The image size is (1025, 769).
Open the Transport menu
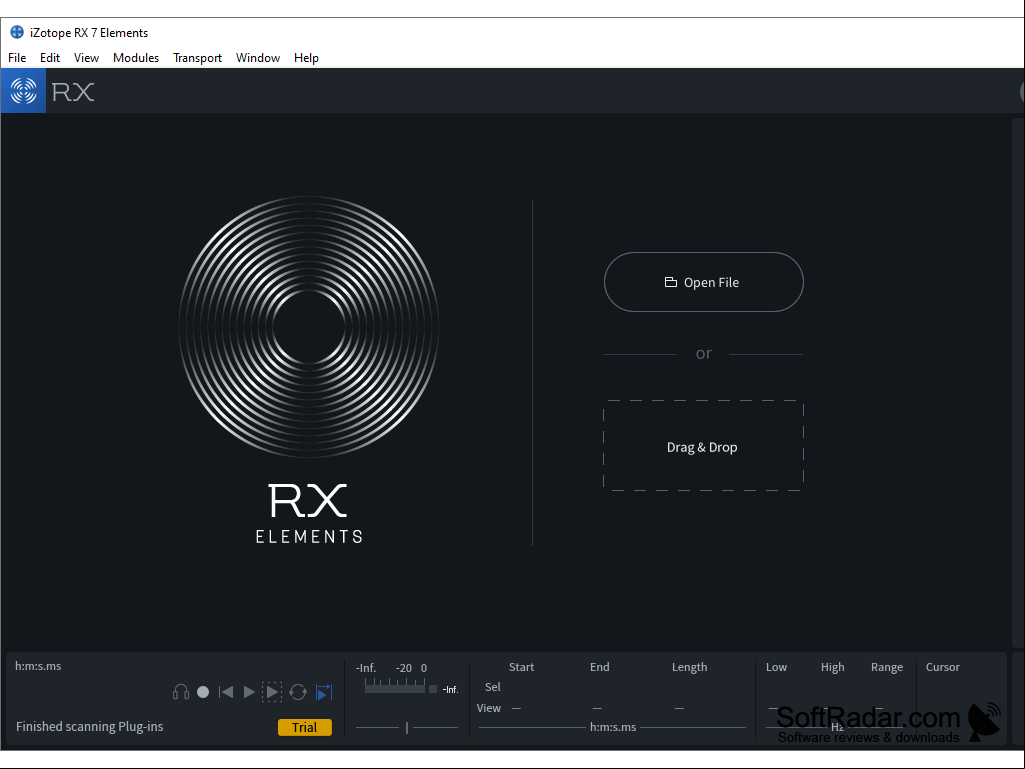click(x=197, y=58)
